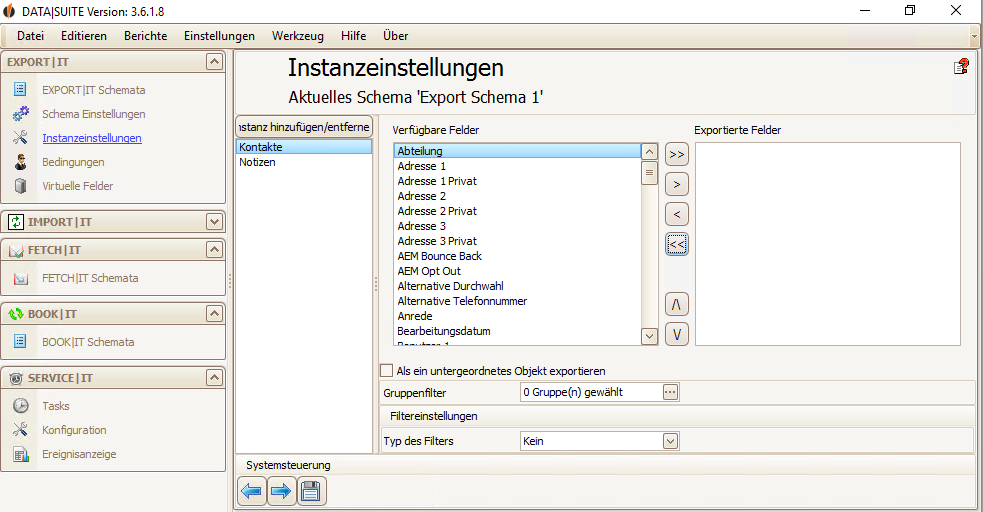
Task: Click the Ereignisanzeige chart icon
Action: coord(21,454)
